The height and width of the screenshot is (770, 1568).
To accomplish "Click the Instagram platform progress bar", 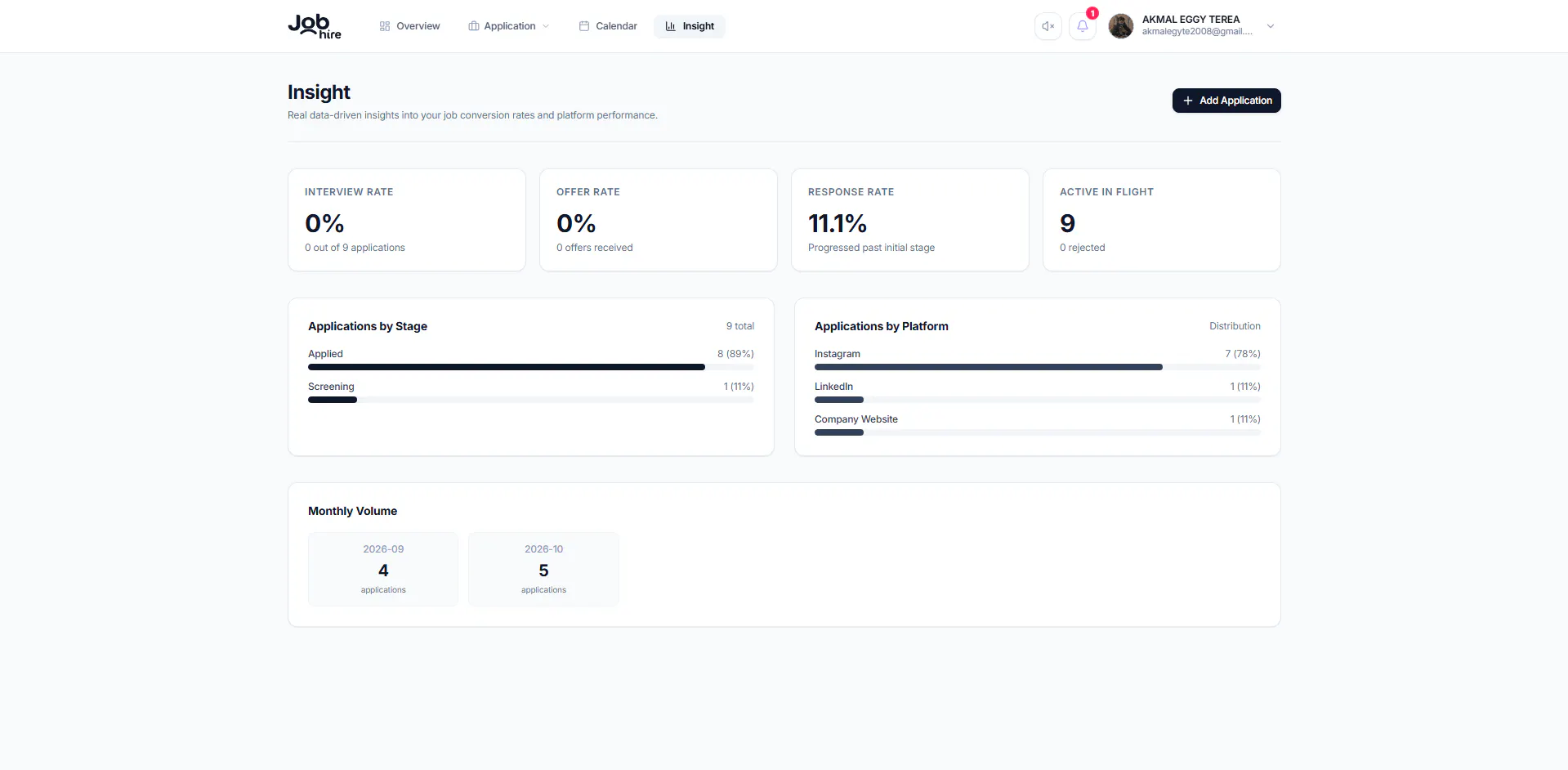I will tap(1038, 367).
